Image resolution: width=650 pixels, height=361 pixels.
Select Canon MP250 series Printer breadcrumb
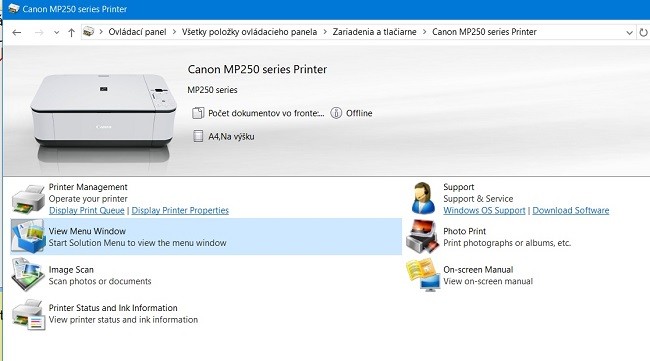(x=484, y=32)
